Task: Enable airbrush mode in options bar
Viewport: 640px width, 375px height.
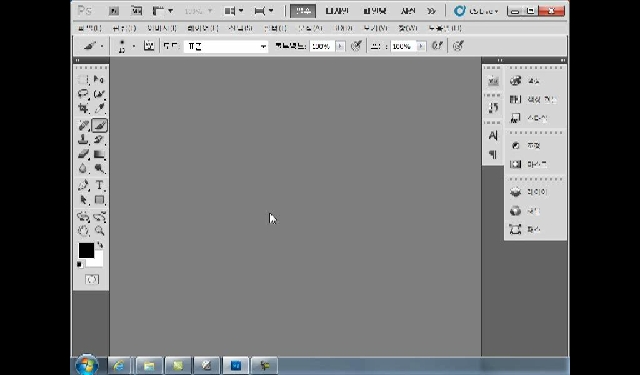Action: [437, 46]
